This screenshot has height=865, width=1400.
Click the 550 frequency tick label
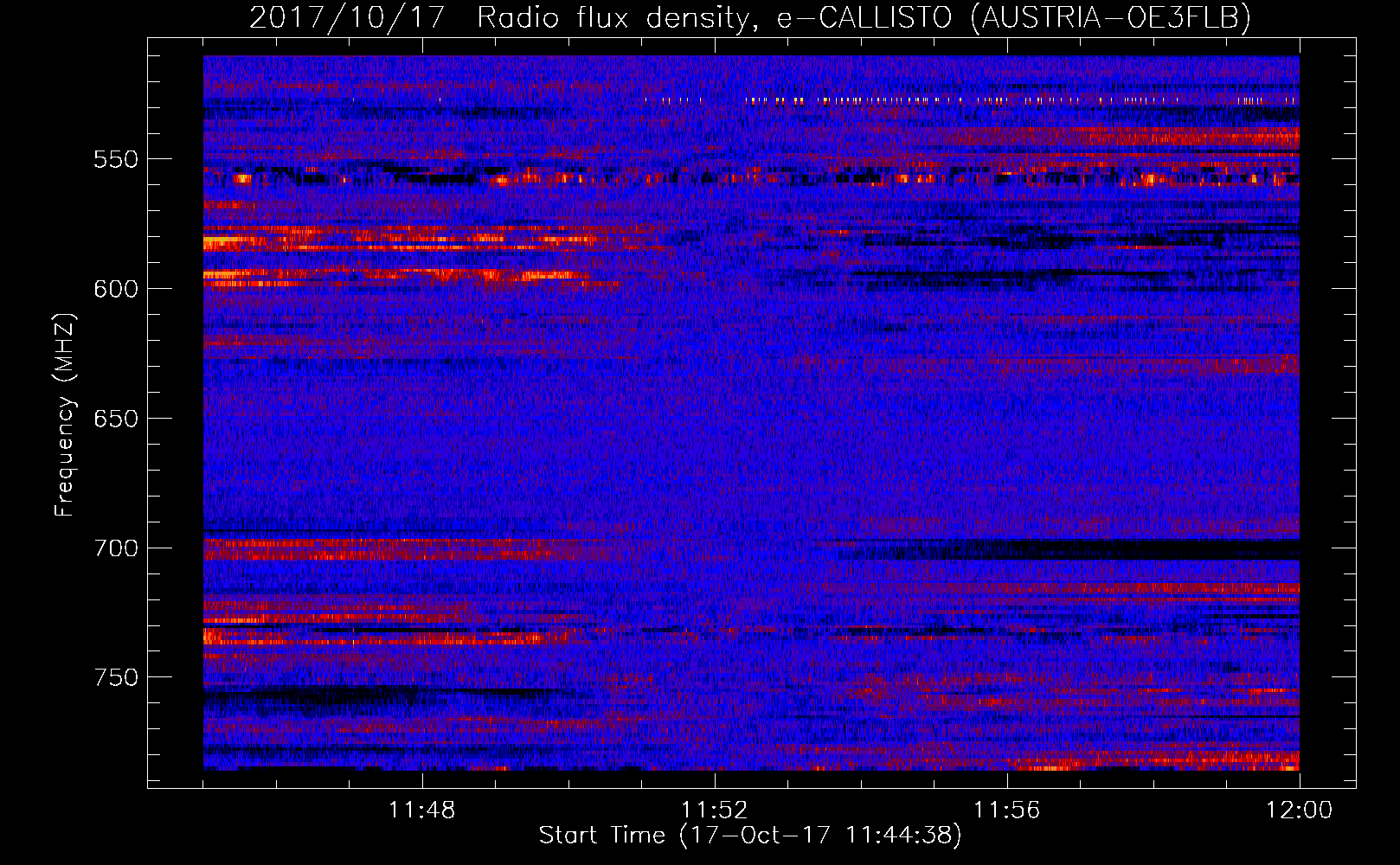(116, 159)
